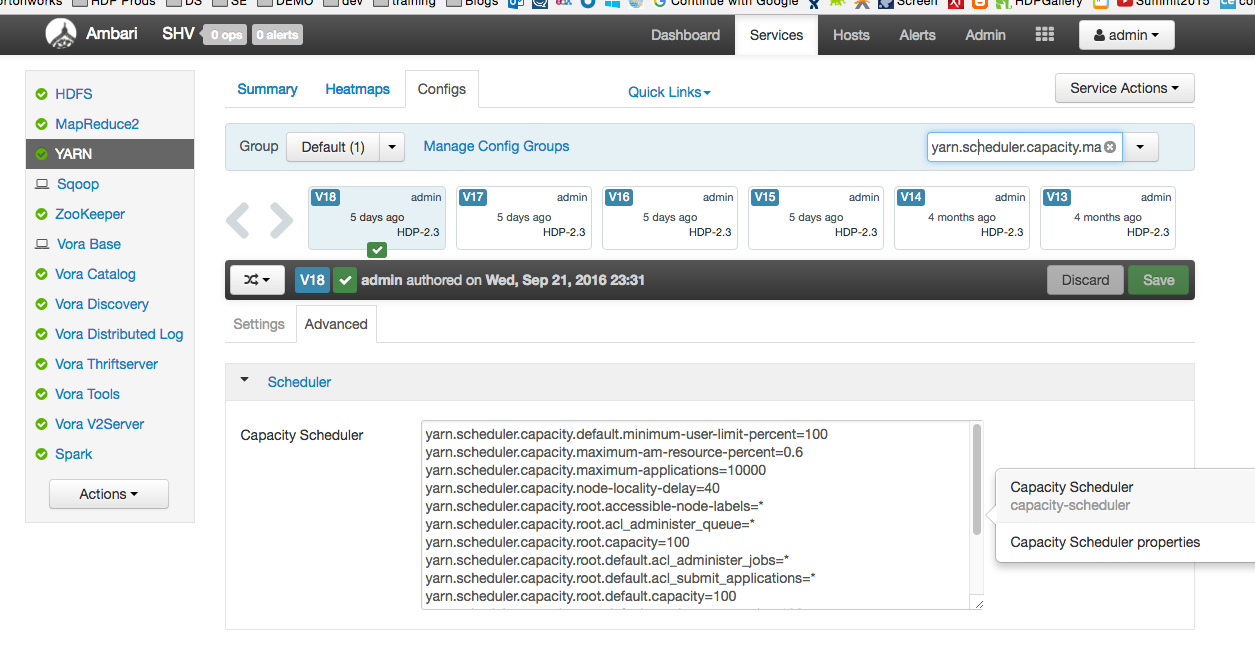Open the admin user dropdown menu
Viewport: 1255px width, 656px height.
tap(1126, 34)
